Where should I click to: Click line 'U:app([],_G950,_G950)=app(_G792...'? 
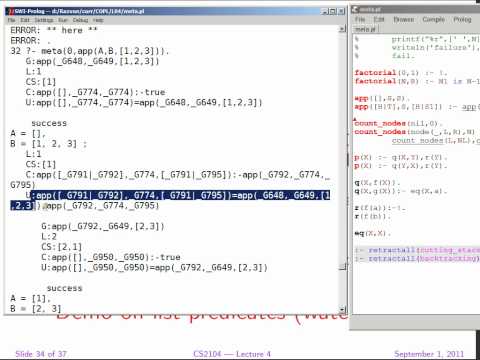(x=154, y=267)
